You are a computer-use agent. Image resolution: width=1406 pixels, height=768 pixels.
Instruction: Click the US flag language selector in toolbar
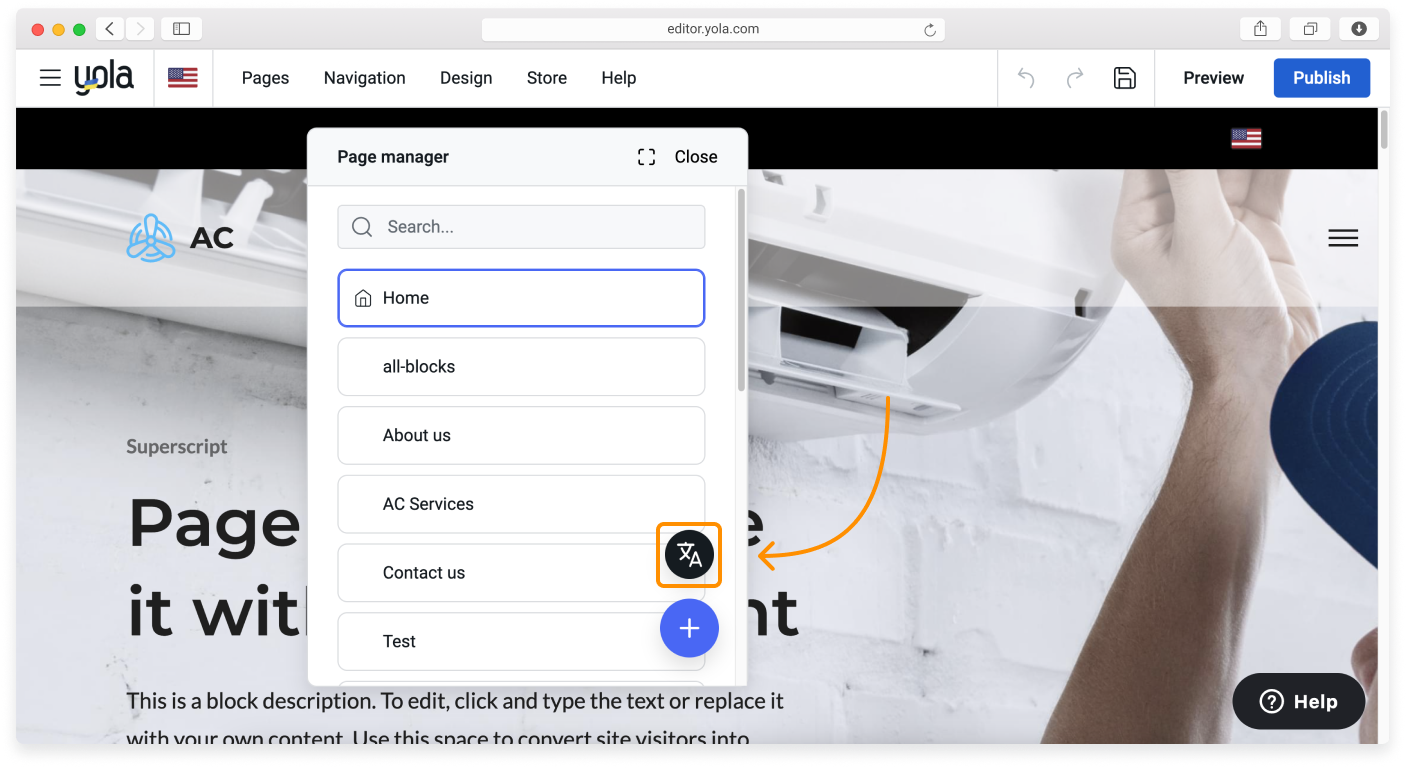click(182, 78)
